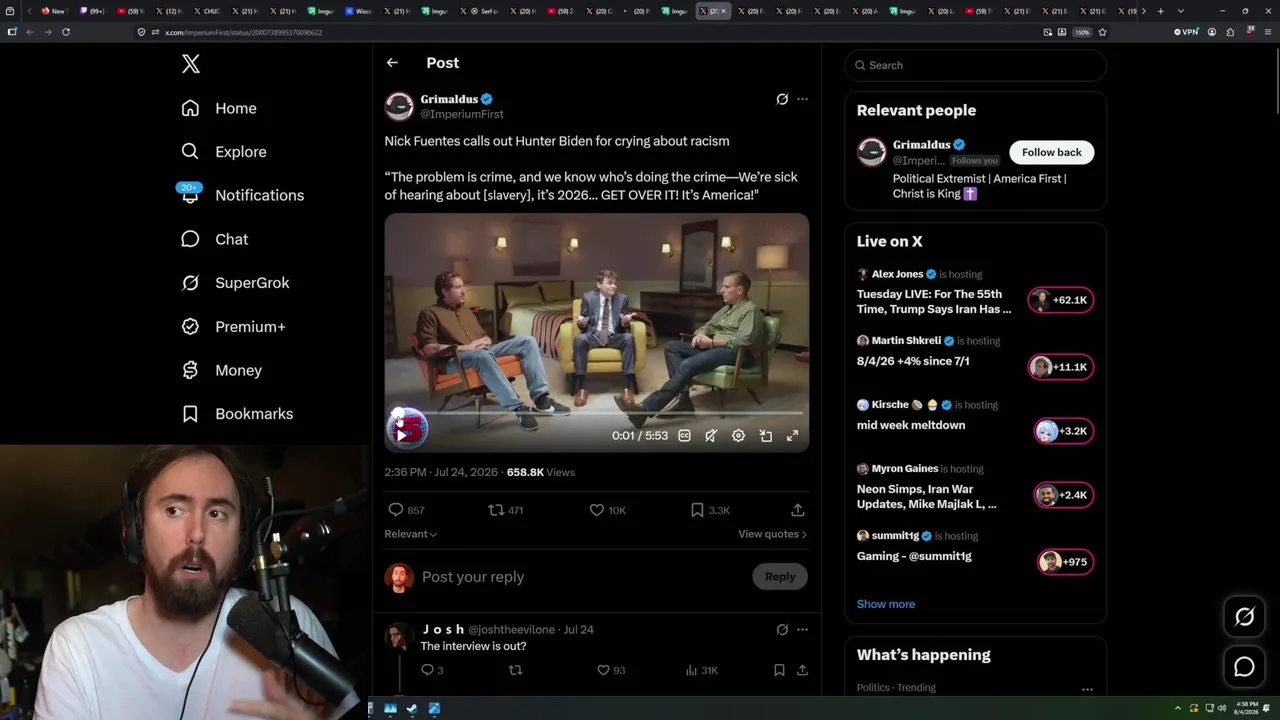Open Bookmarks in the sidebar
Image resolution: width=1280 pixels, height=720 pixels.
(x=237, y=414)
